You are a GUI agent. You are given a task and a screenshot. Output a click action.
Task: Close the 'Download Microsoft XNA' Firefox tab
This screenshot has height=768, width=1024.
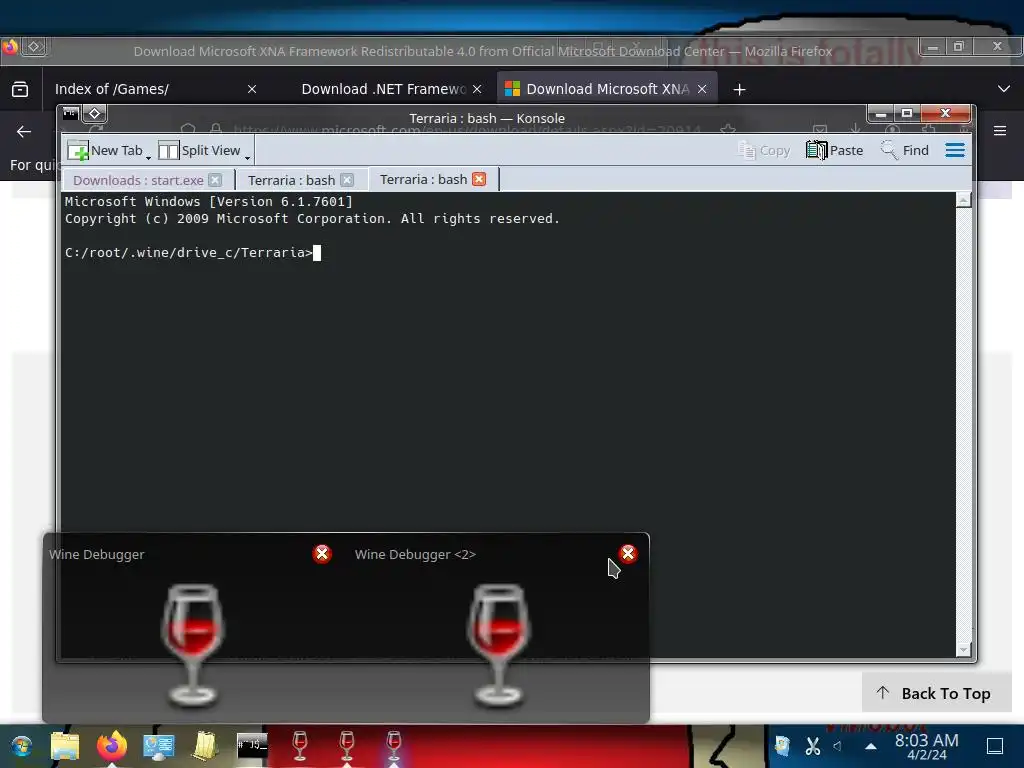click(x=702, y=89)
